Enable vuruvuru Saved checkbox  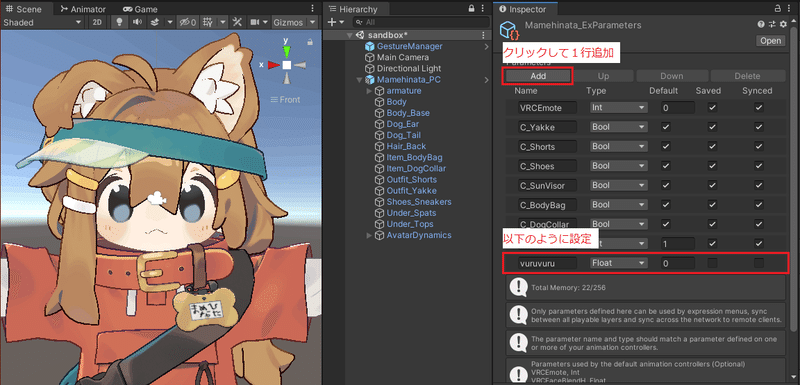tap(713, 263)
